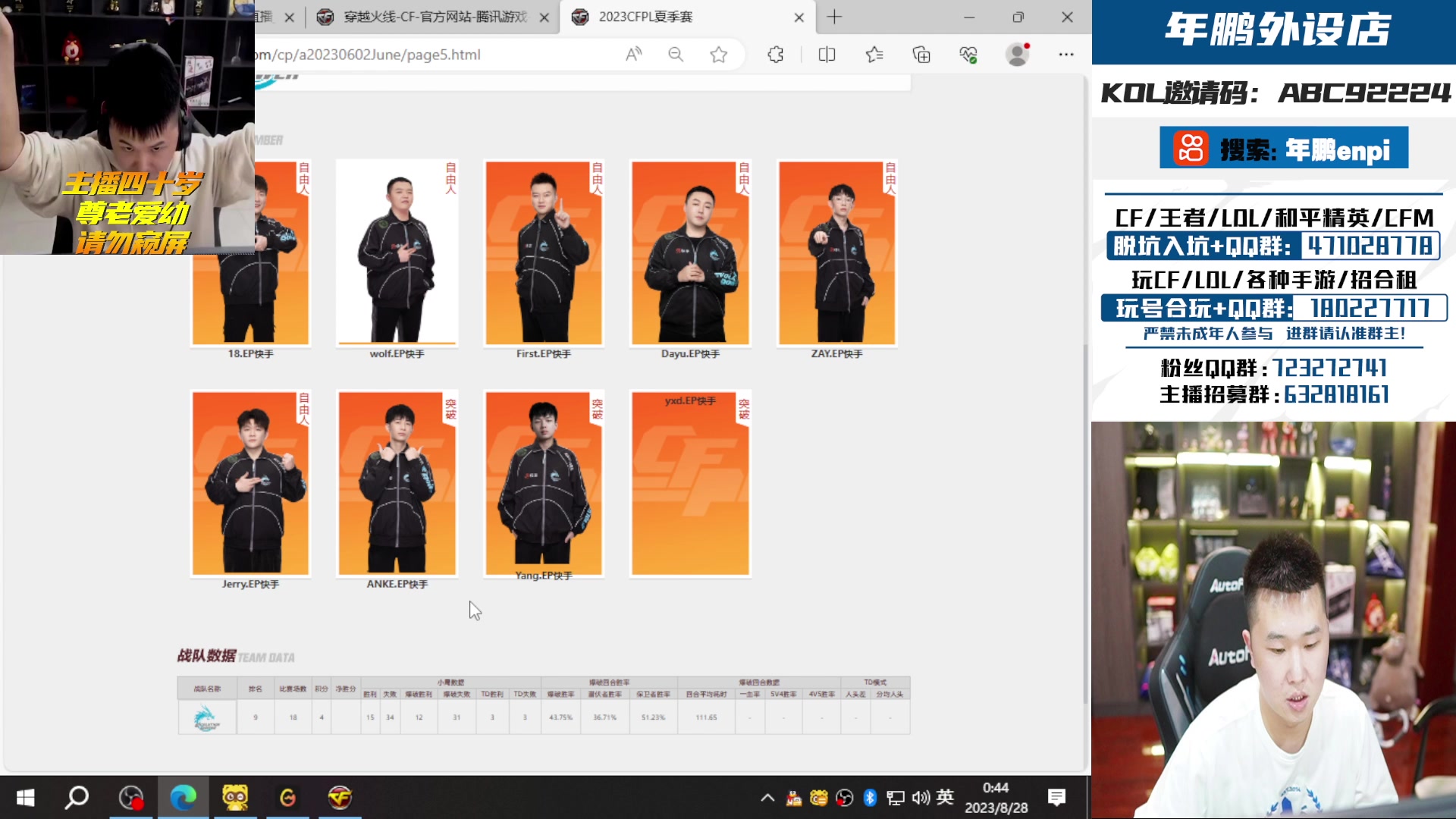This screenshot has width=1456, height=819.
Task: Close the 穿越火线-CF-官方网站 tab
Action: click(x=544, y=17)
